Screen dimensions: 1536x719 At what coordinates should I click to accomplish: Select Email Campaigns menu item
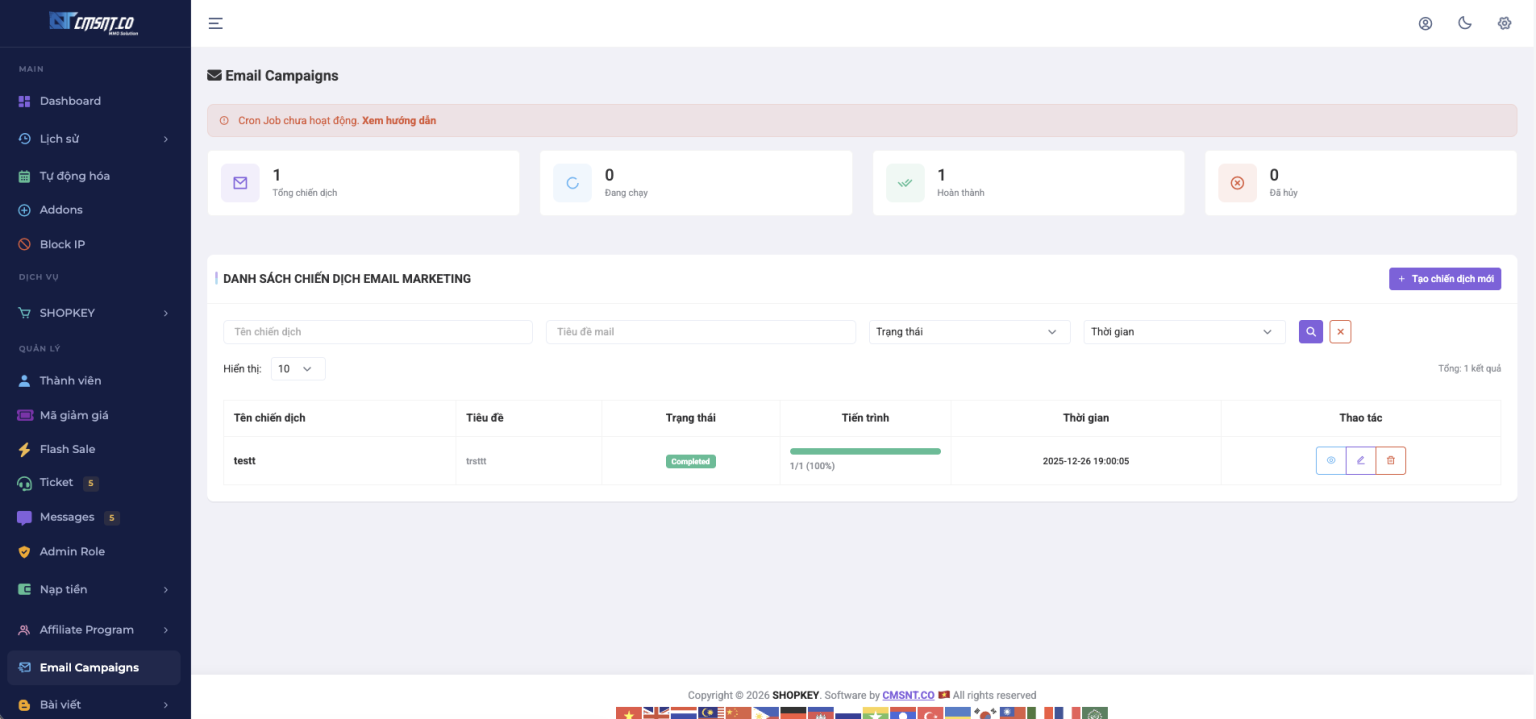point(95,668)
